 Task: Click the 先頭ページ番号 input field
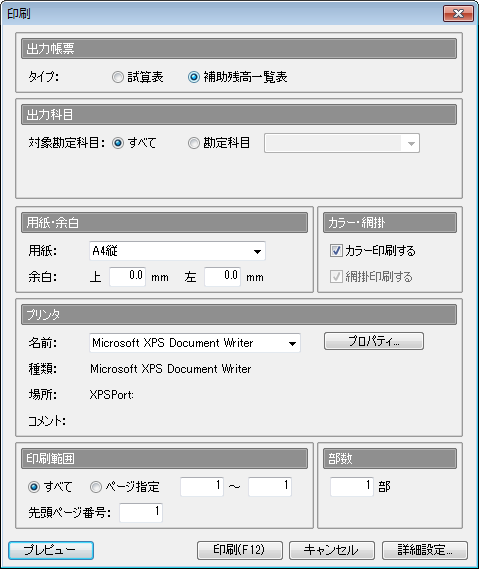[x=141, y=512]
